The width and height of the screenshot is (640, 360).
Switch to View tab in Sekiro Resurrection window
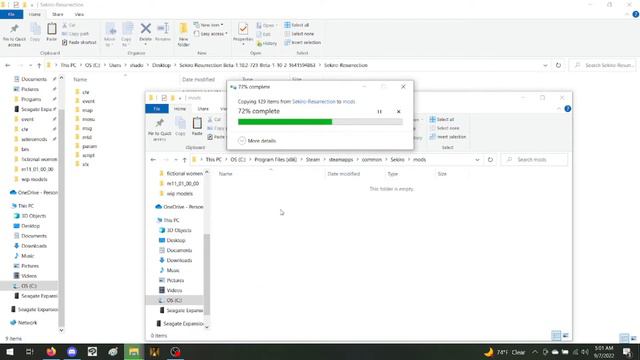pos(79,14)
